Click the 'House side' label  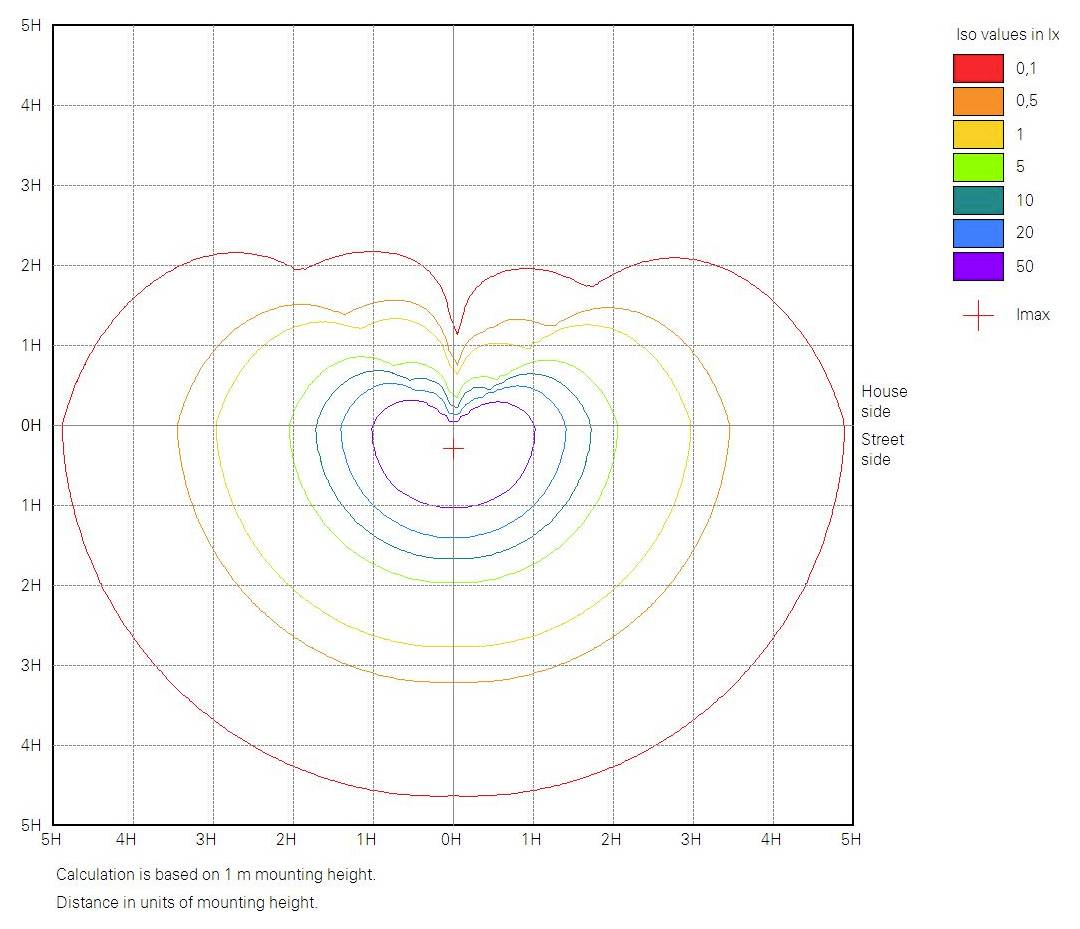[x=884, y=401]
